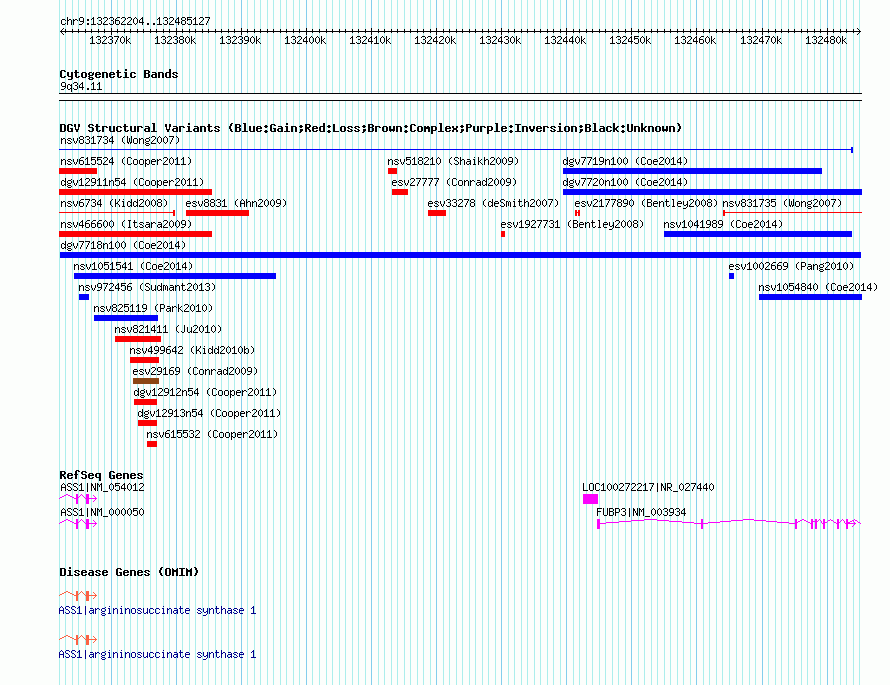Image resolution: width=890 pixels, height=685 pixels.
Task: Click the second OMIM ASS1 orange gene glyph
Action: (78, 640)
